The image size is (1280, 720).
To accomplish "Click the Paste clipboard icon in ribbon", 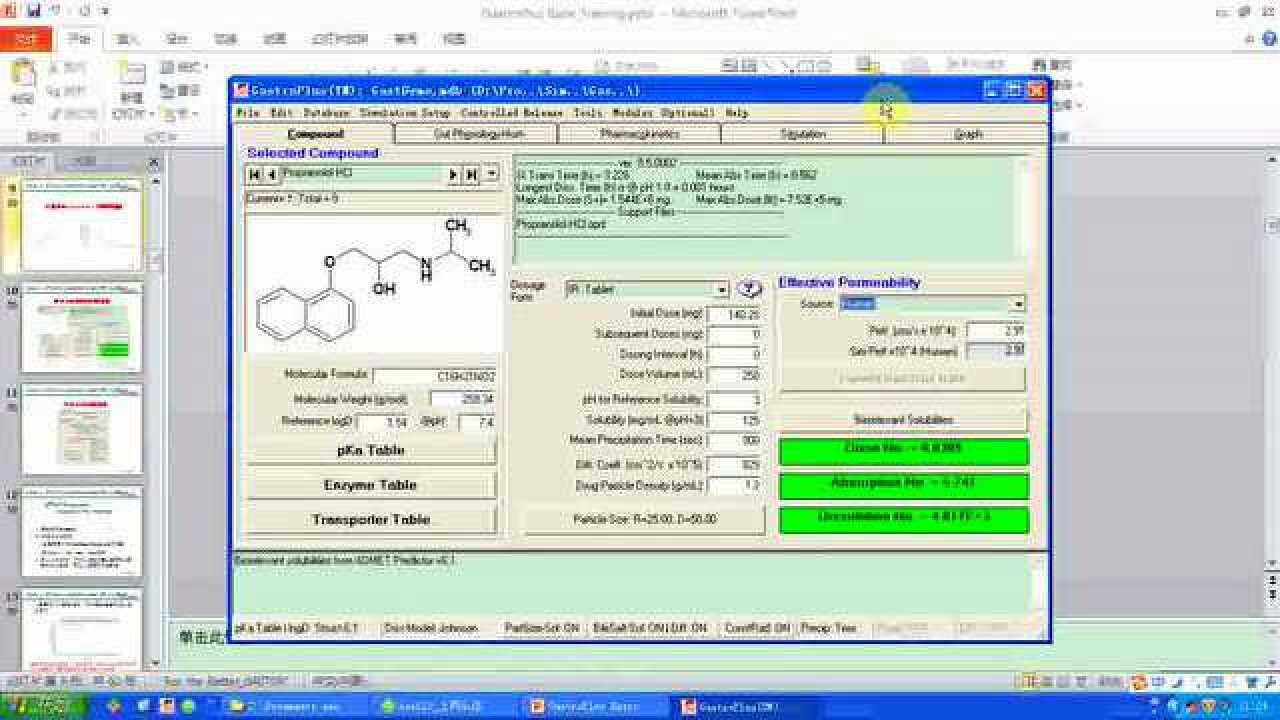I will [x=22, y=76].
